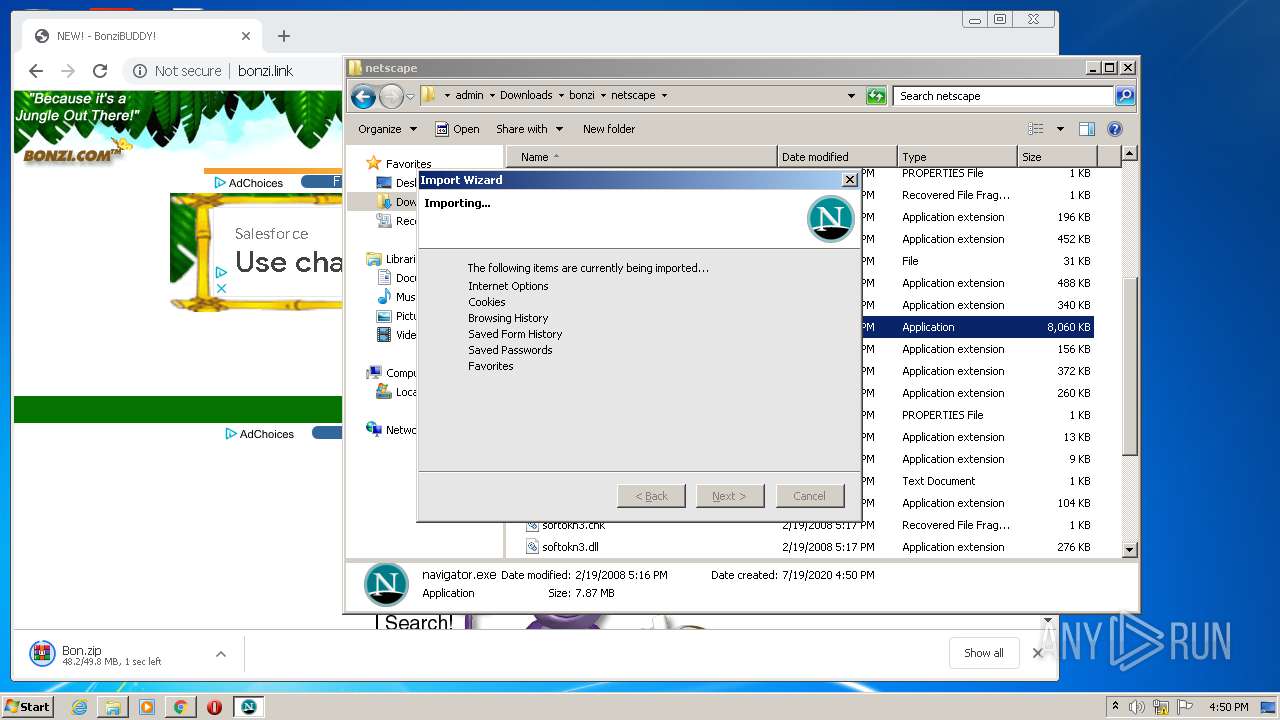Click the file list scroll down arrow
Viewport: 1280px width, 720px height.
pyautogui.click(x=1129, y=549)
